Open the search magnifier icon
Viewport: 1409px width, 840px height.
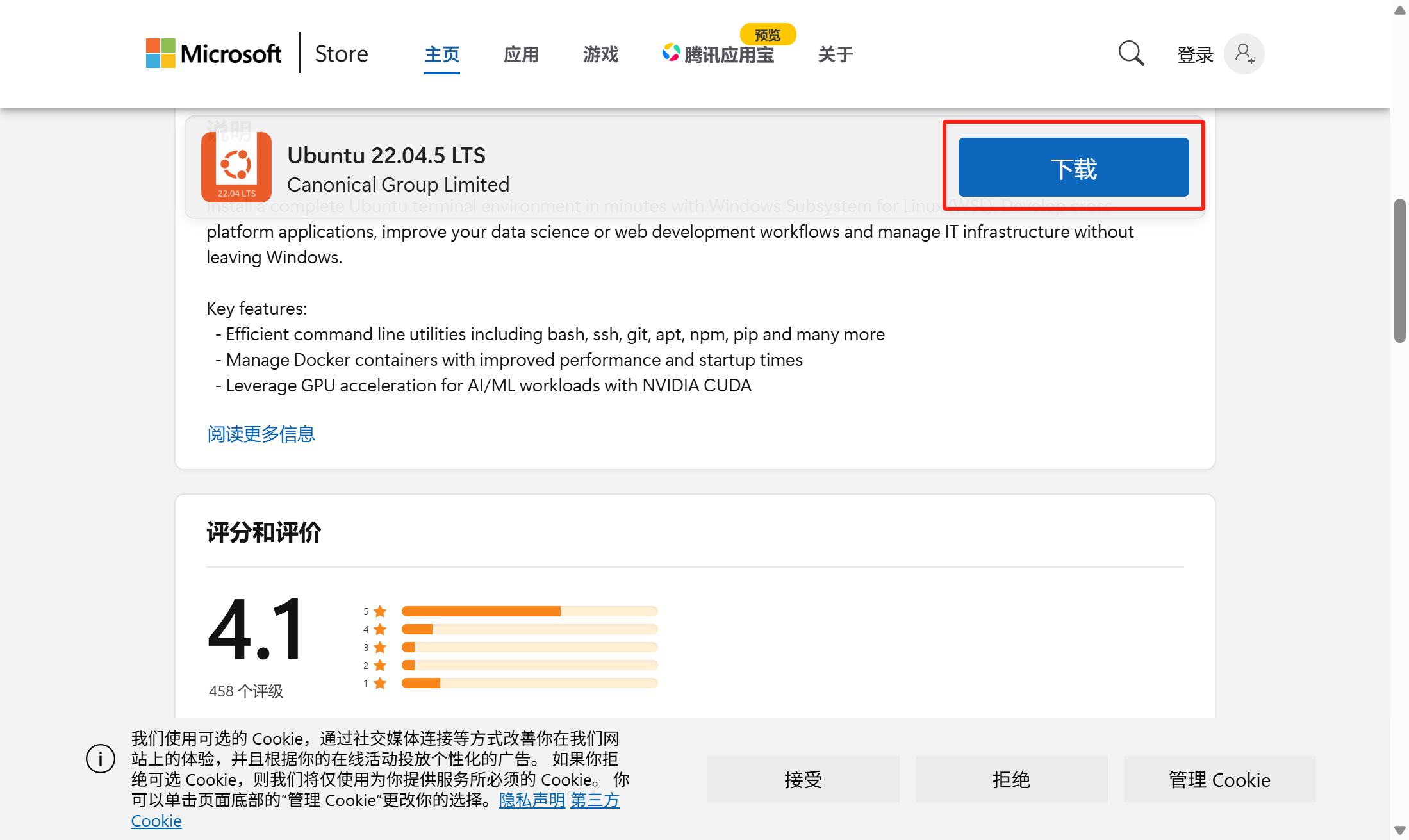click(x=1131, y=54)
